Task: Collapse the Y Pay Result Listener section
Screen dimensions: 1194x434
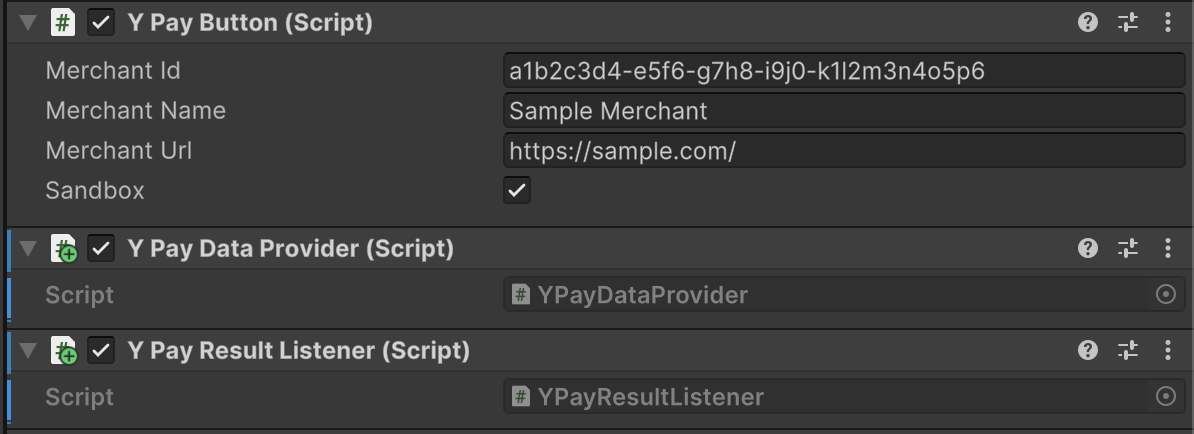Action: (29, 351)
